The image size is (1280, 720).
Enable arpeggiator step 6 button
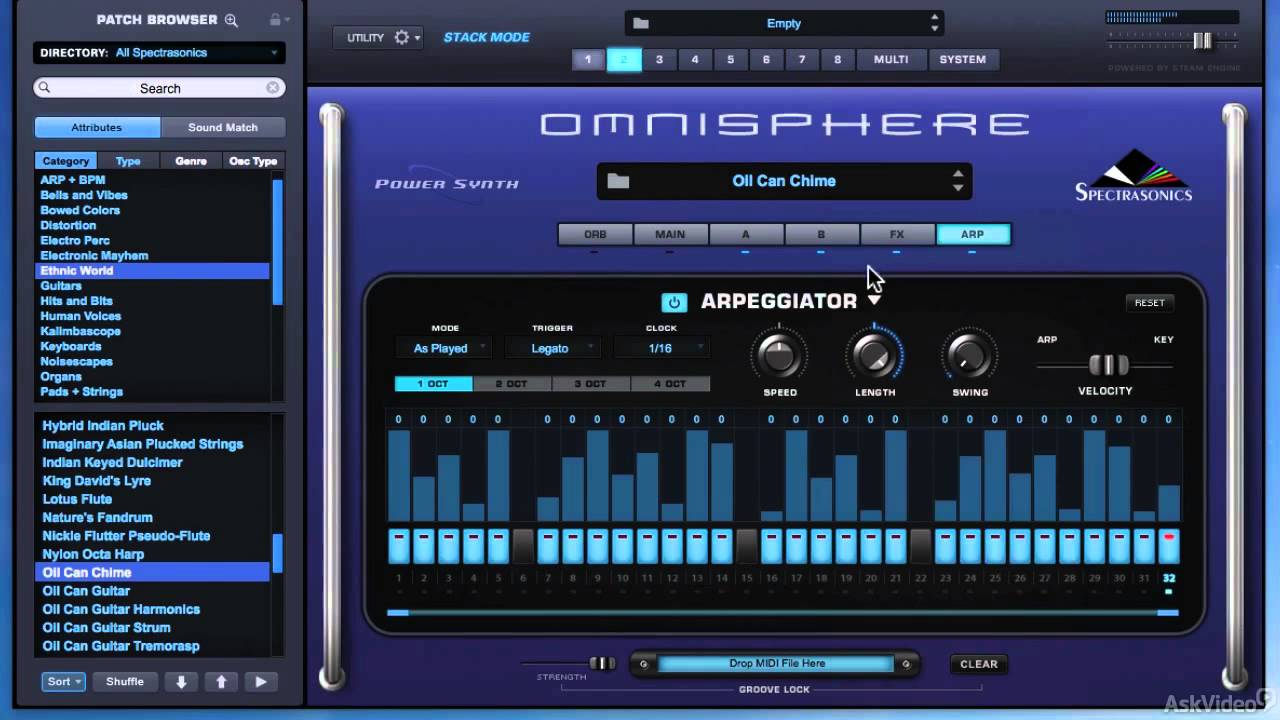(523, 547)
